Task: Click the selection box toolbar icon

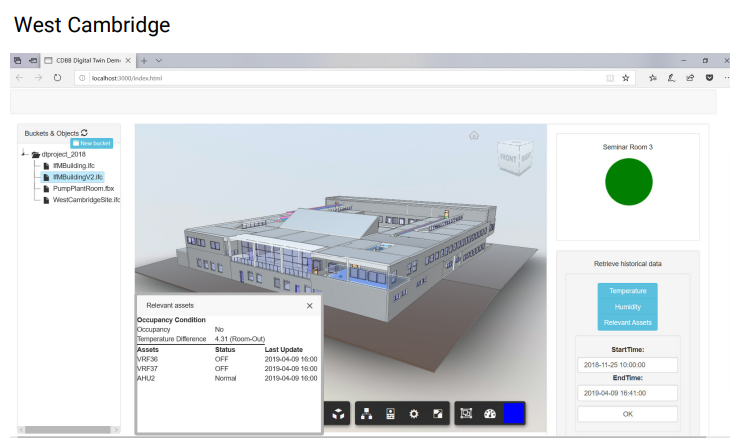Action: [x=465, y=413]
